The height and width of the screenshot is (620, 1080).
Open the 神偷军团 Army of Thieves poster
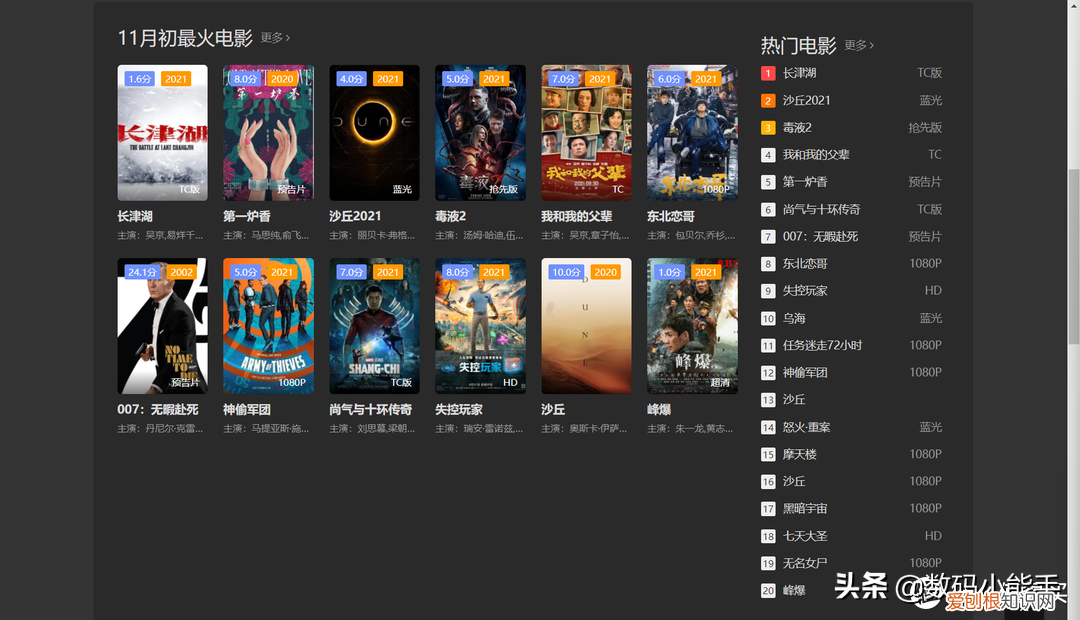click(x=269, y=326)
